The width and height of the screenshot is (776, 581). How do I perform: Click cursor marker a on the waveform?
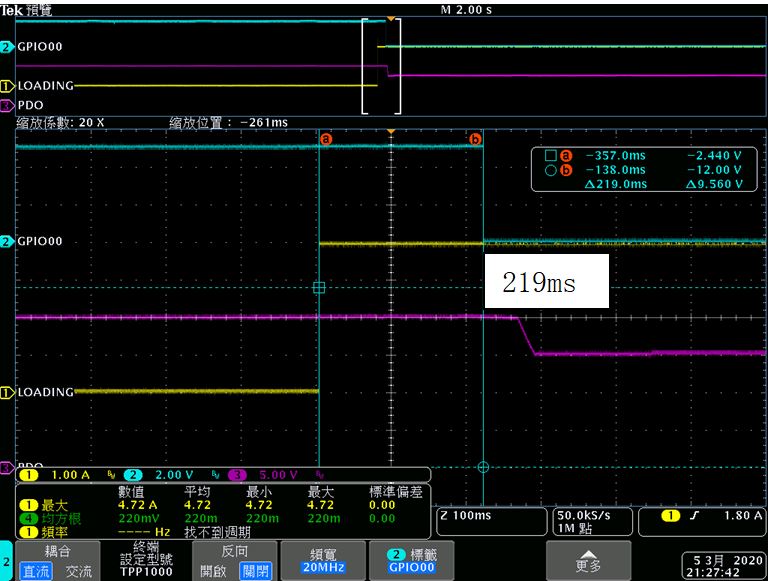[x=326, y=139]
